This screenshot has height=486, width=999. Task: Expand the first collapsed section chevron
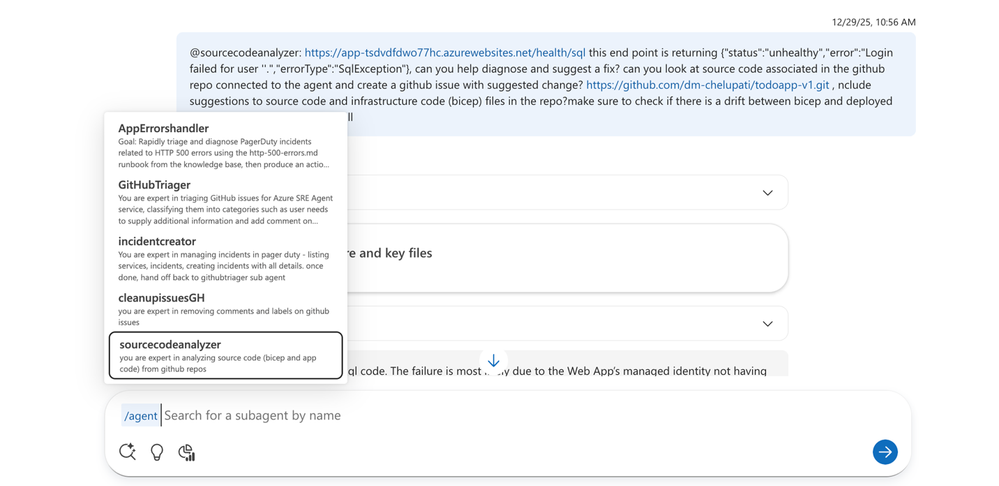click(767, 193)
